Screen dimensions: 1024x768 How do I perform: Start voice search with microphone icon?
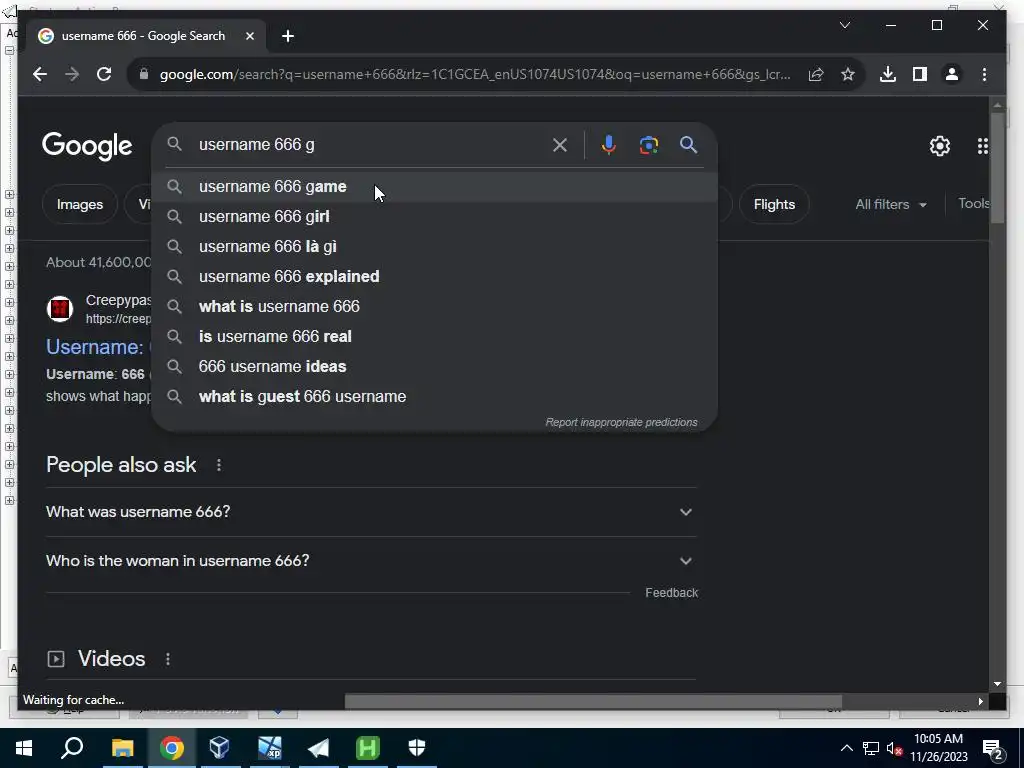(609, 145)
